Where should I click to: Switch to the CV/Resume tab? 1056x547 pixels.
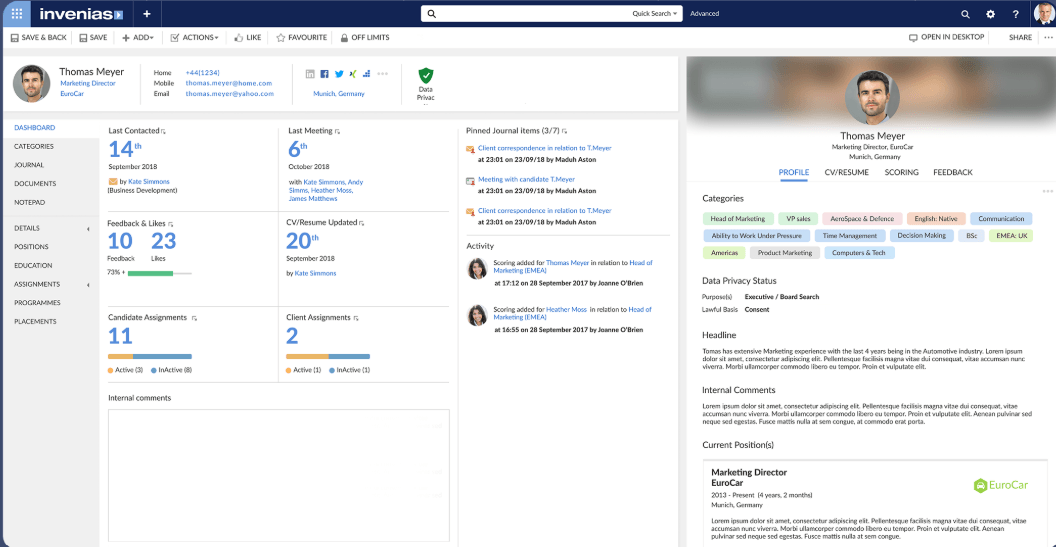pyautogui.click(x=847, y=172)
